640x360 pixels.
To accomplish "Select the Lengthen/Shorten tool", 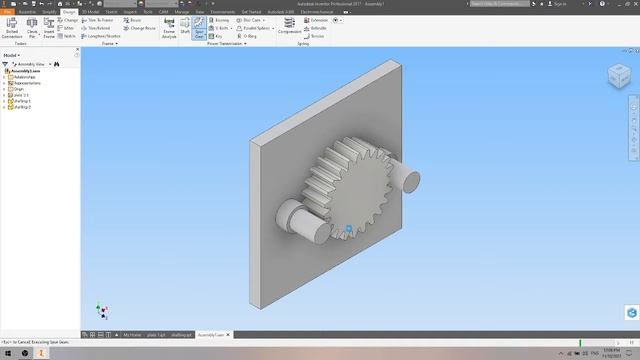I will 100,36.
